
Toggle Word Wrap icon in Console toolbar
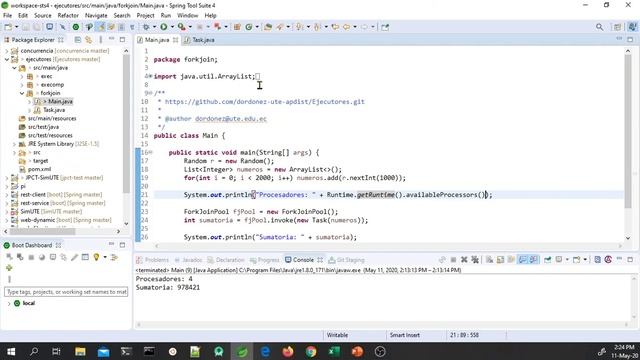point(511,260)
